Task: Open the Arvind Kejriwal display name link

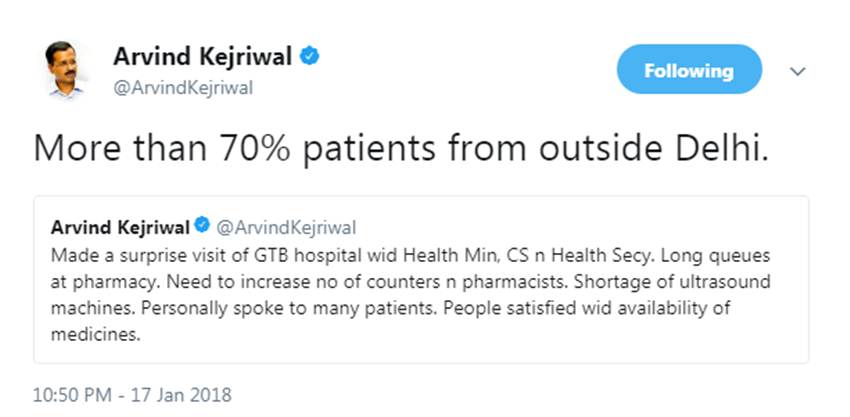Action: coord(203,57)
